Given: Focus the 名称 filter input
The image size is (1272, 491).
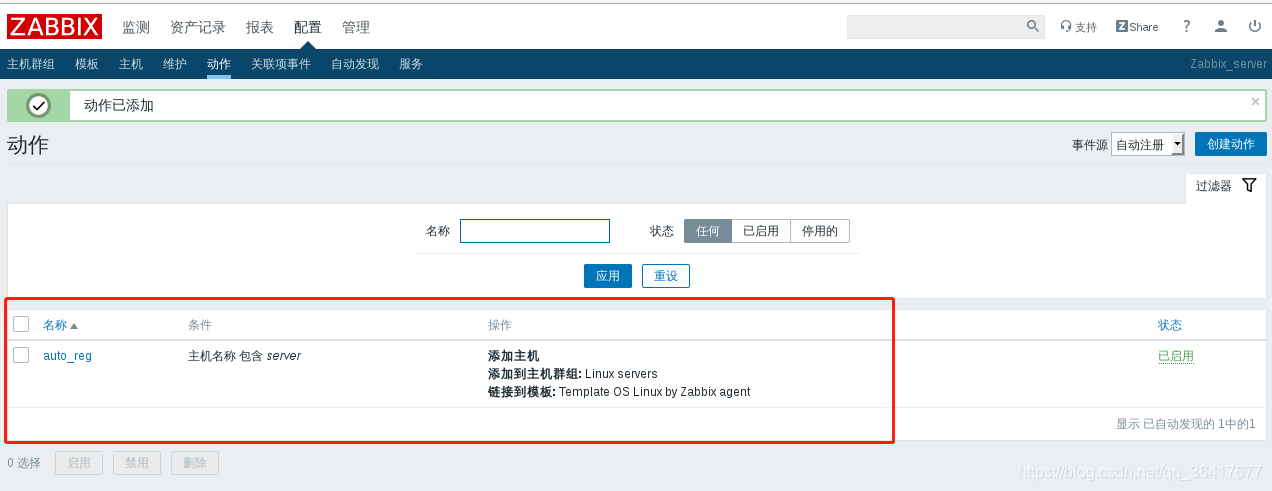Looking at the screenshot, I should (535, 231).
